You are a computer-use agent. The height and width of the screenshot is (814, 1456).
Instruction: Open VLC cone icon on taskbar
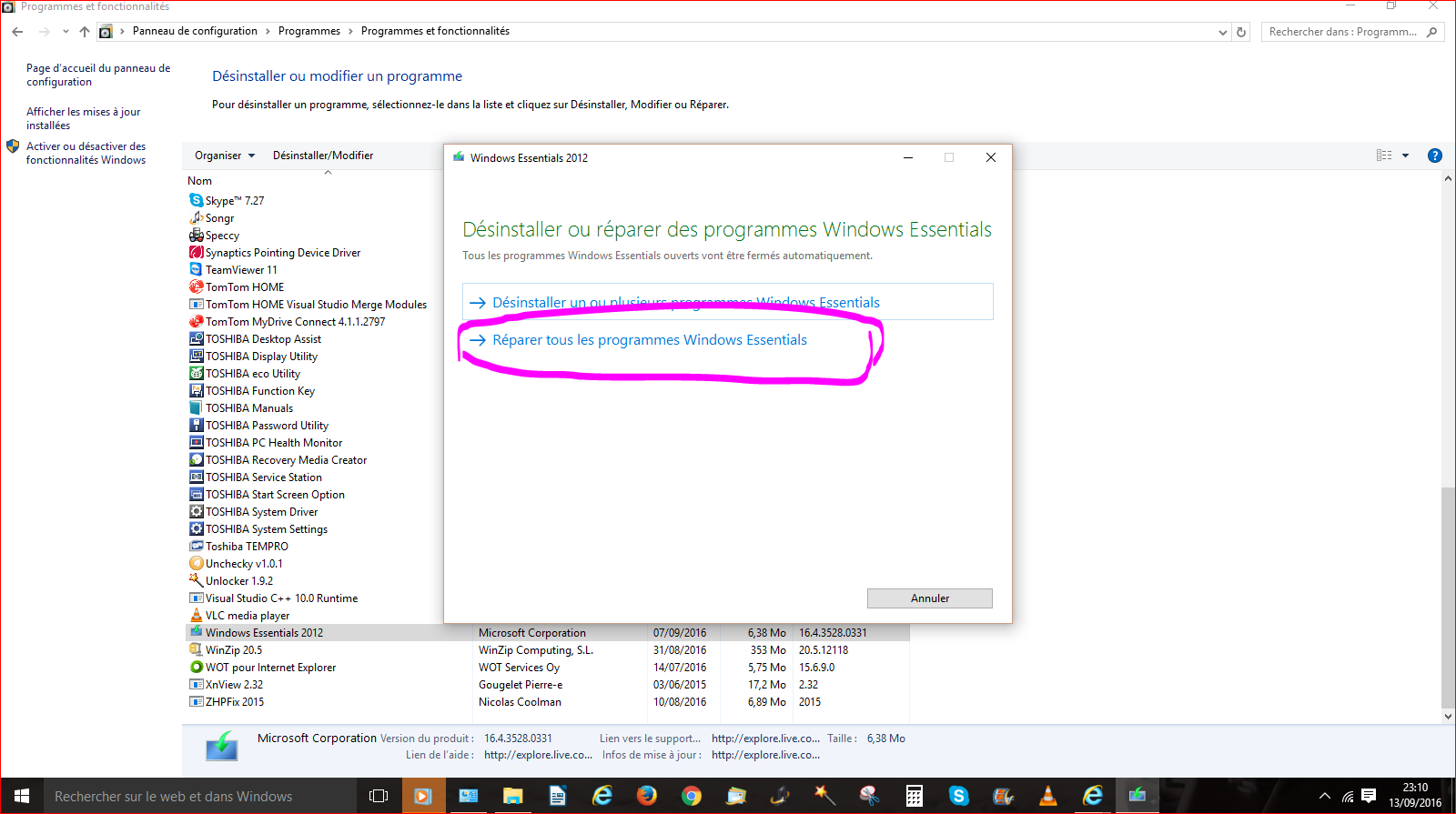tap(1048, 796)
